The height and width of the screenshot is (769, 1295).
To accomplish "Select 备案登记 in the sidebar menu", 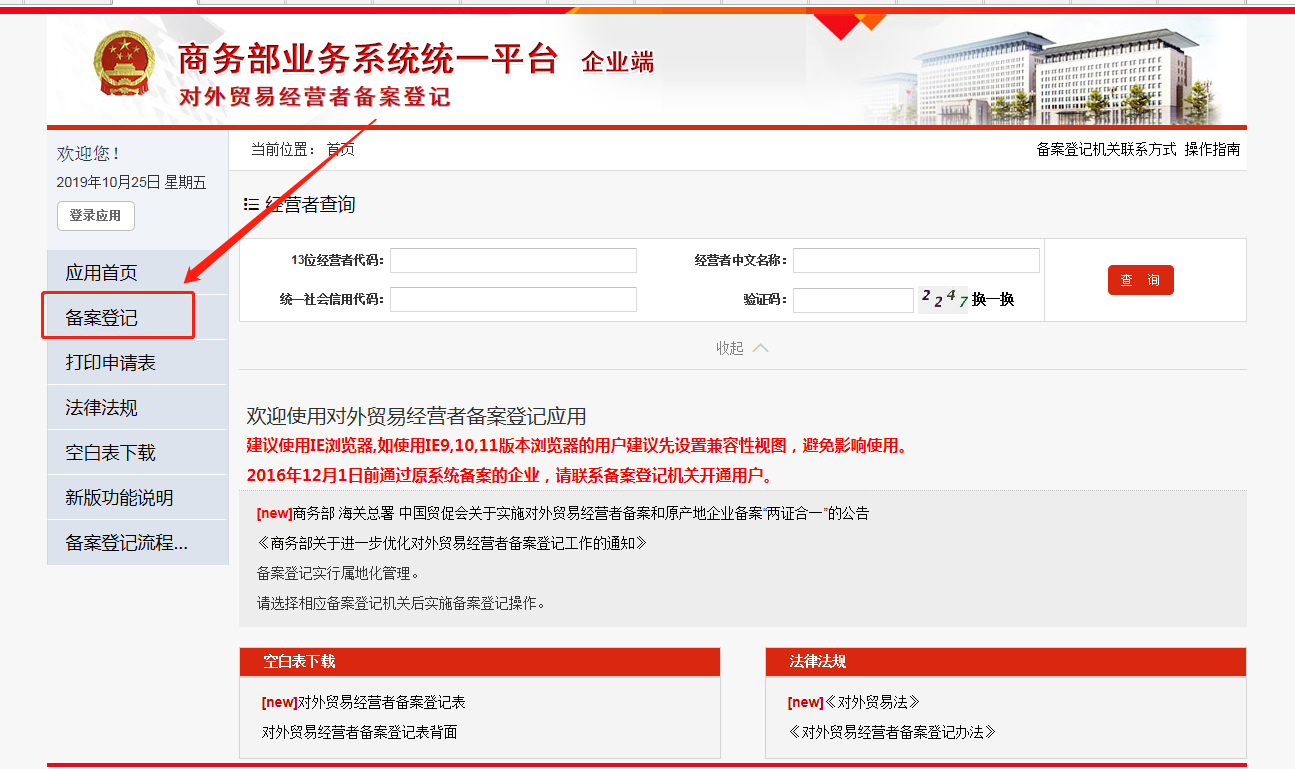I will [x=102, y=318].
